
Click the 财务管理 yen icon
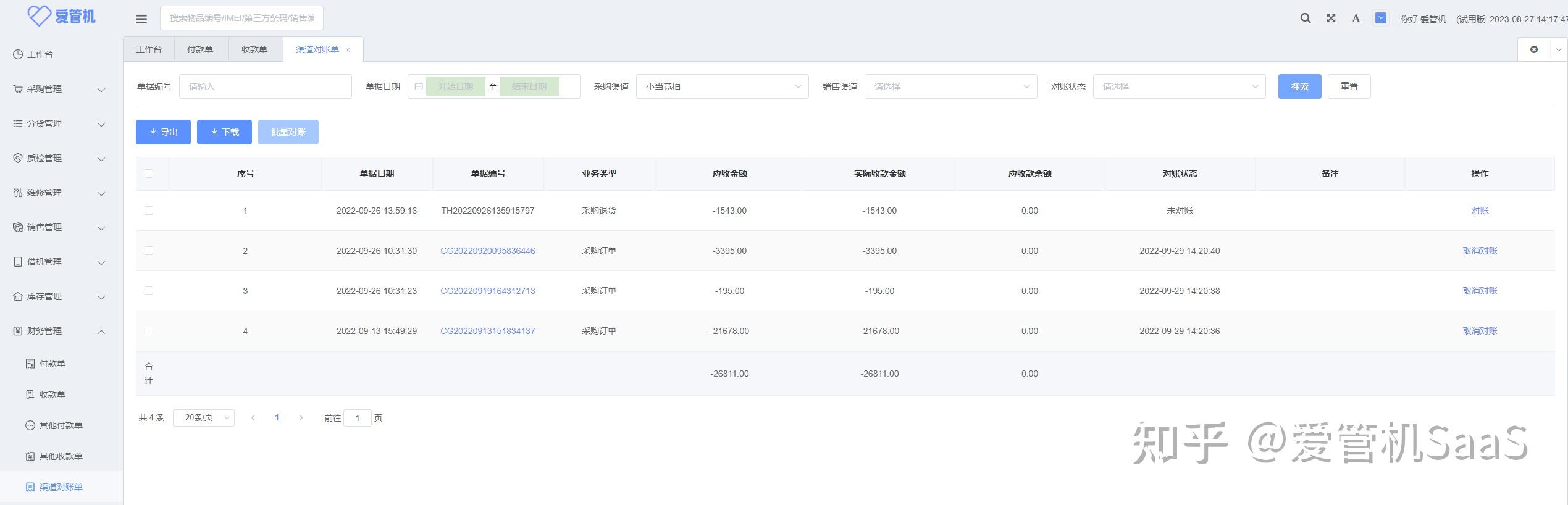[18, 331]
